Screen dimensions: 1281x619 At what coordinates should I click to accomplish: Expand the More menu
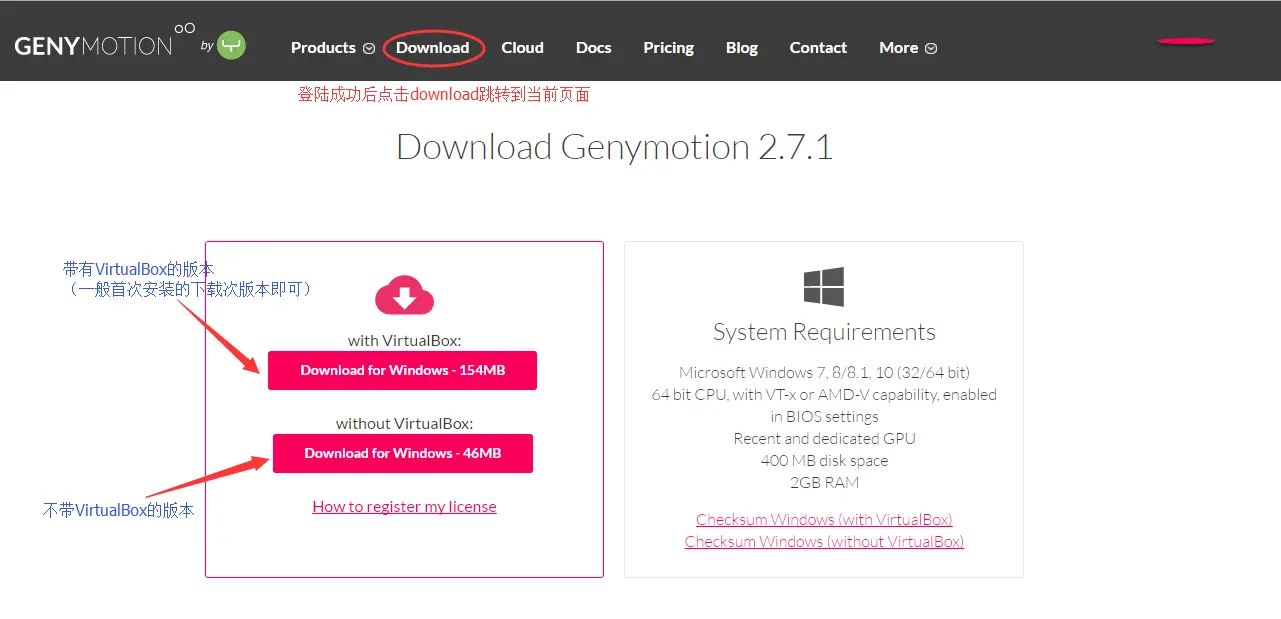[908, 47]
